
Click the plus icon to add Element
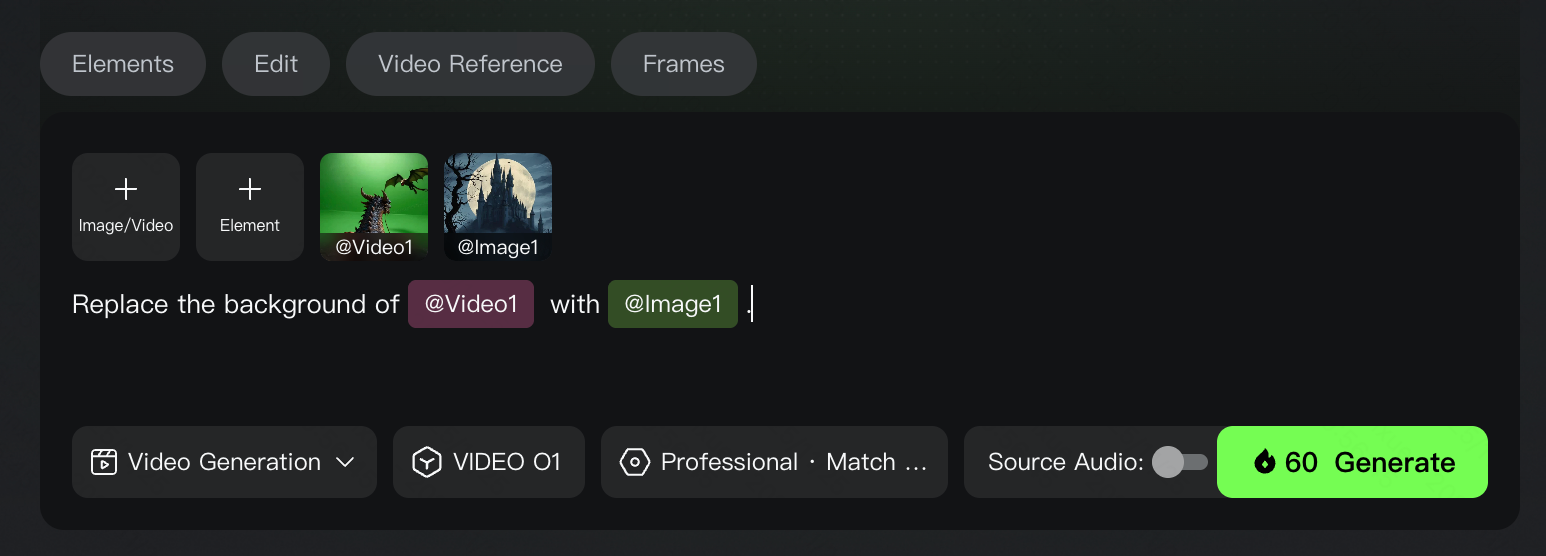(x=250, y=189)
